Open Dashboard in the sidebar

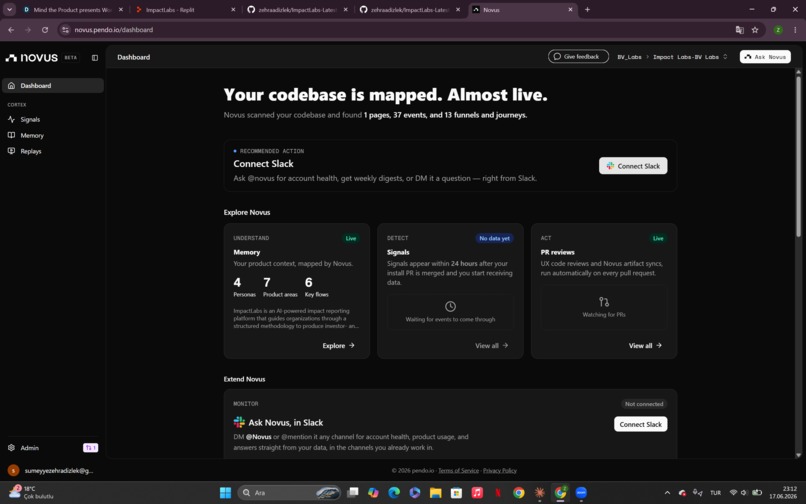coord(53,85)
